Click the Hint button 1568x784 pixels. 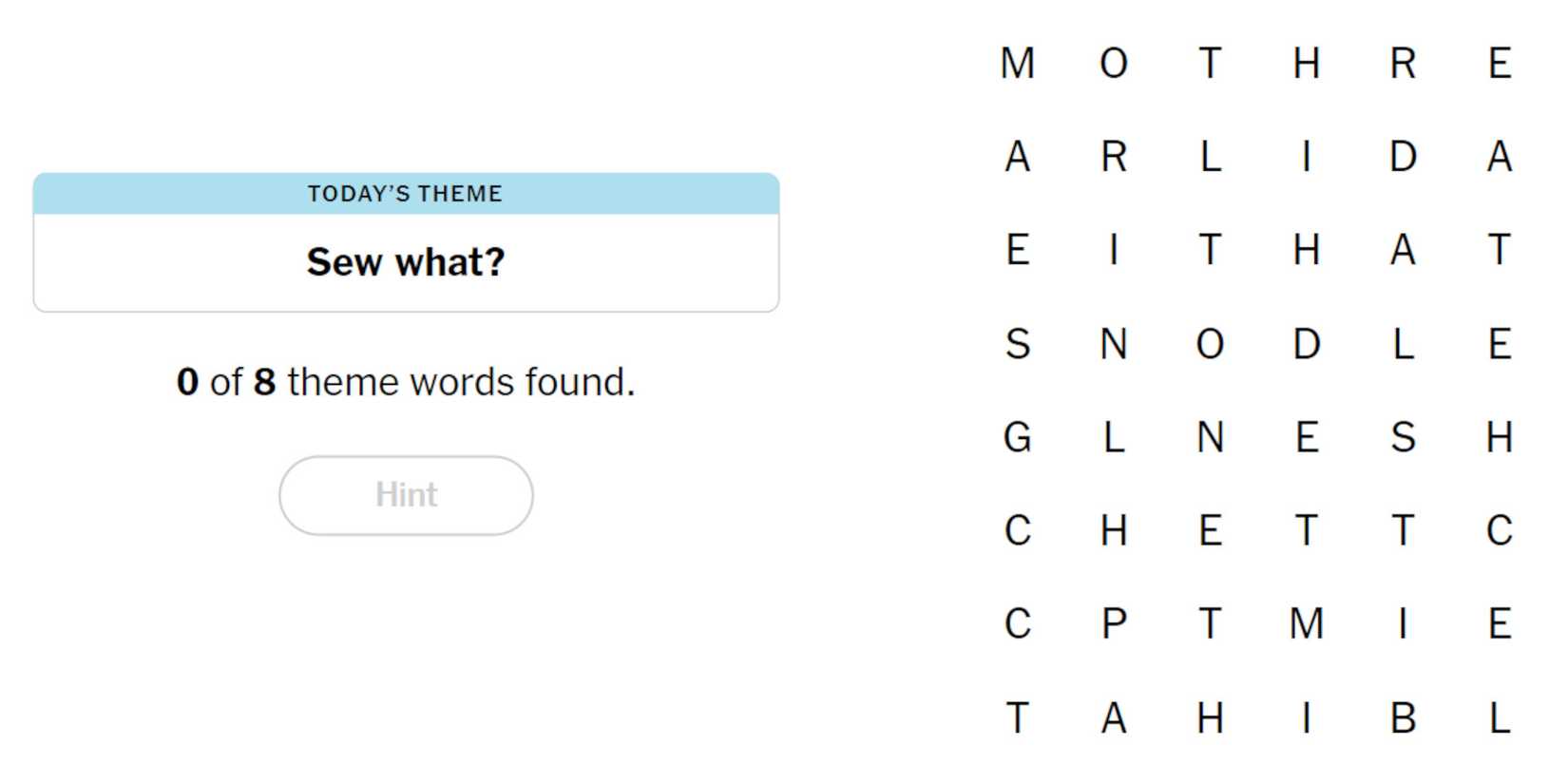pos(405,494)
